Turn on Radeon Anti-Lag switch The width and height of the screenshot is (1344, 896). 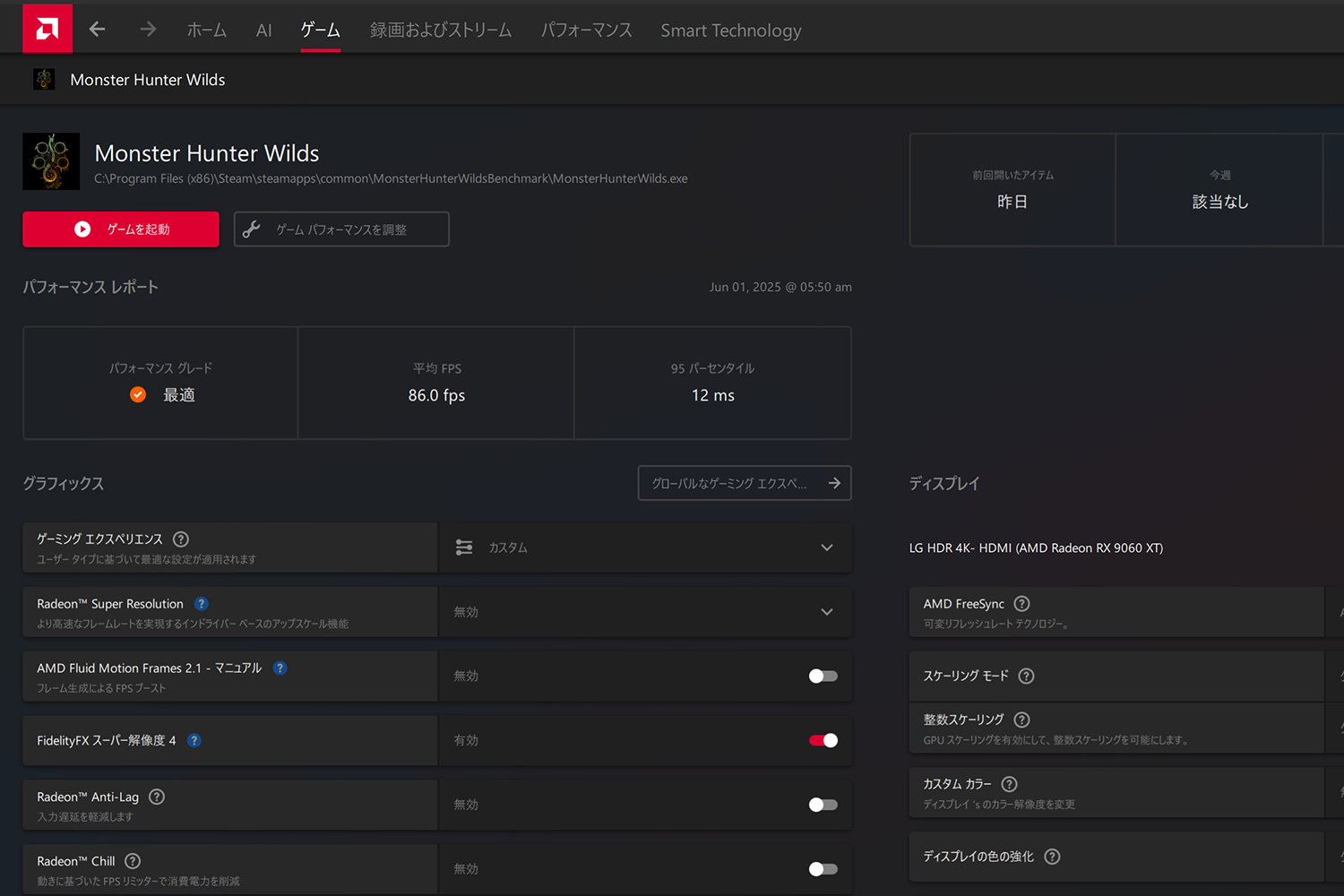tap(823, 805)
